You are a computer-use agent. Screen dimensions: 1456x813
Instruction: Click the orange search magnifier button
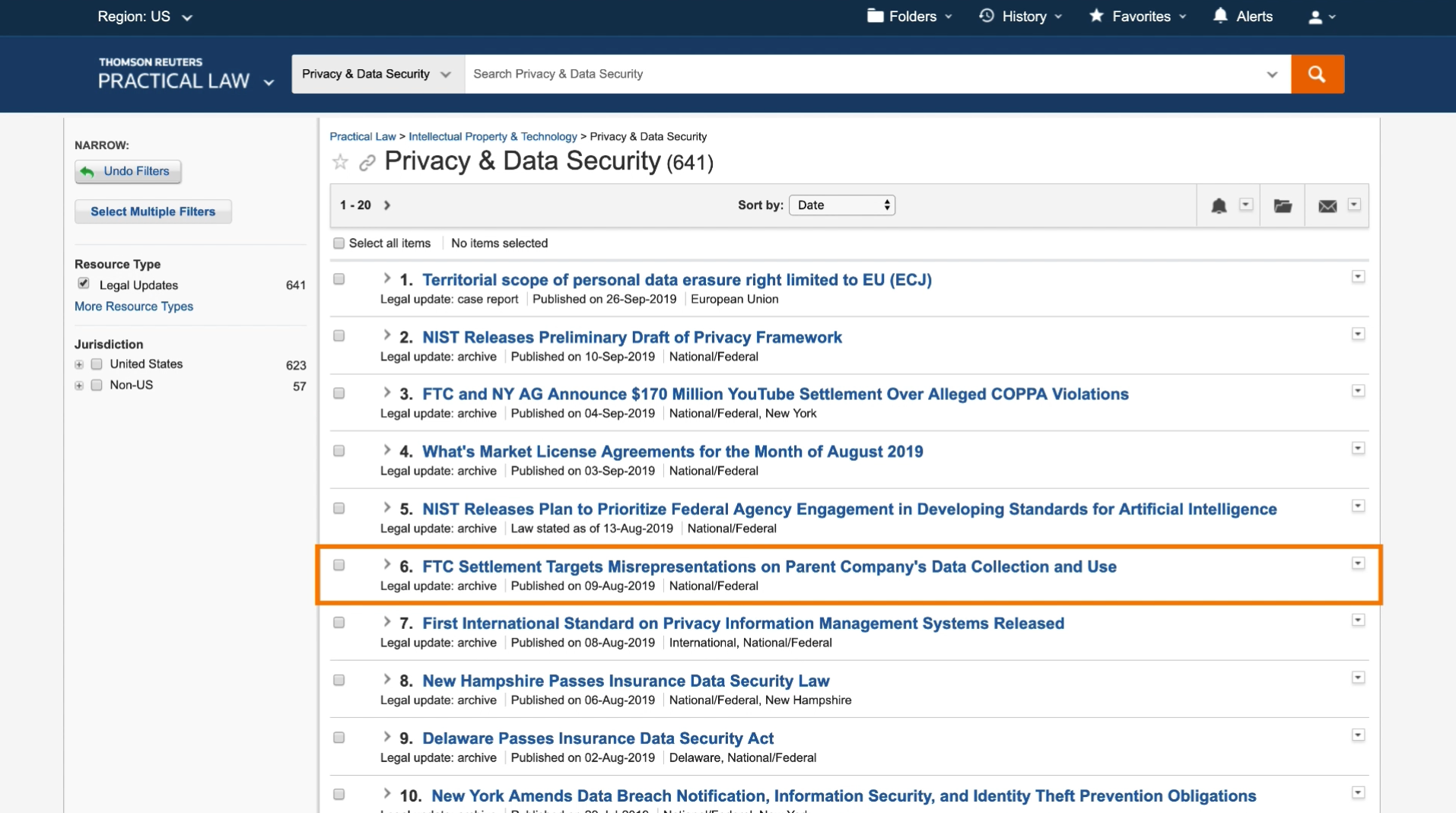point(1317,74)
